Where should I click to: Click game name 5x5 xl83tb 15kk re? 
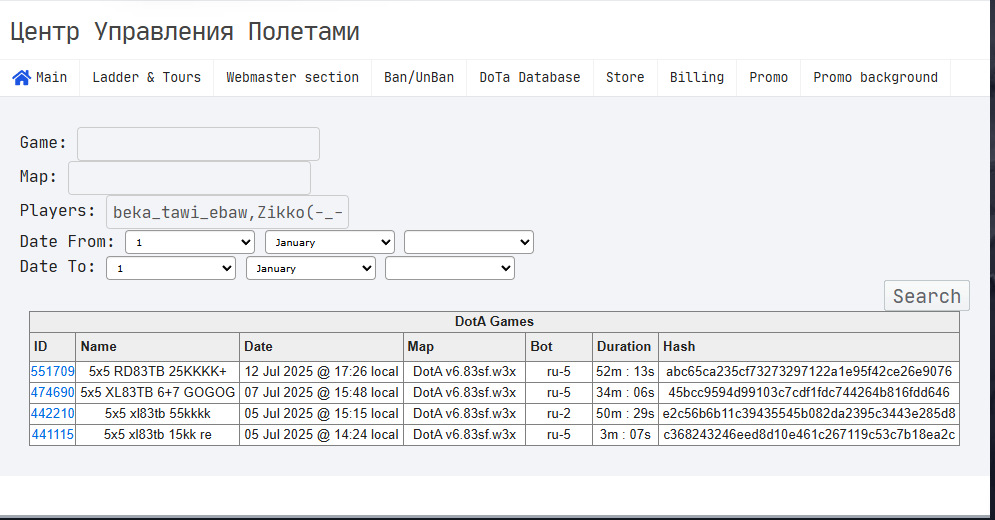point(157,434)
